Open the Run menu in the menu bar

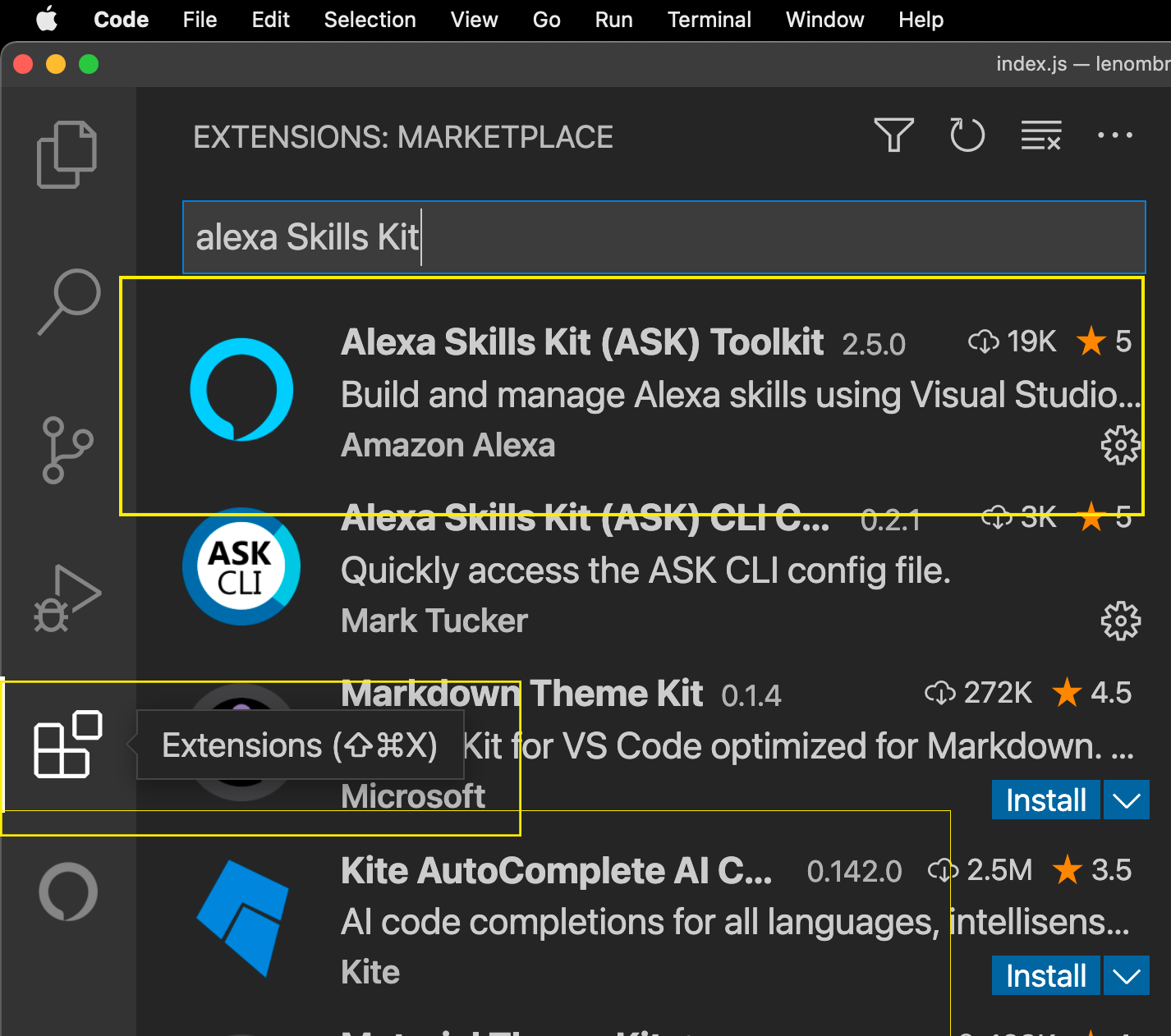[x=613, y=20]
